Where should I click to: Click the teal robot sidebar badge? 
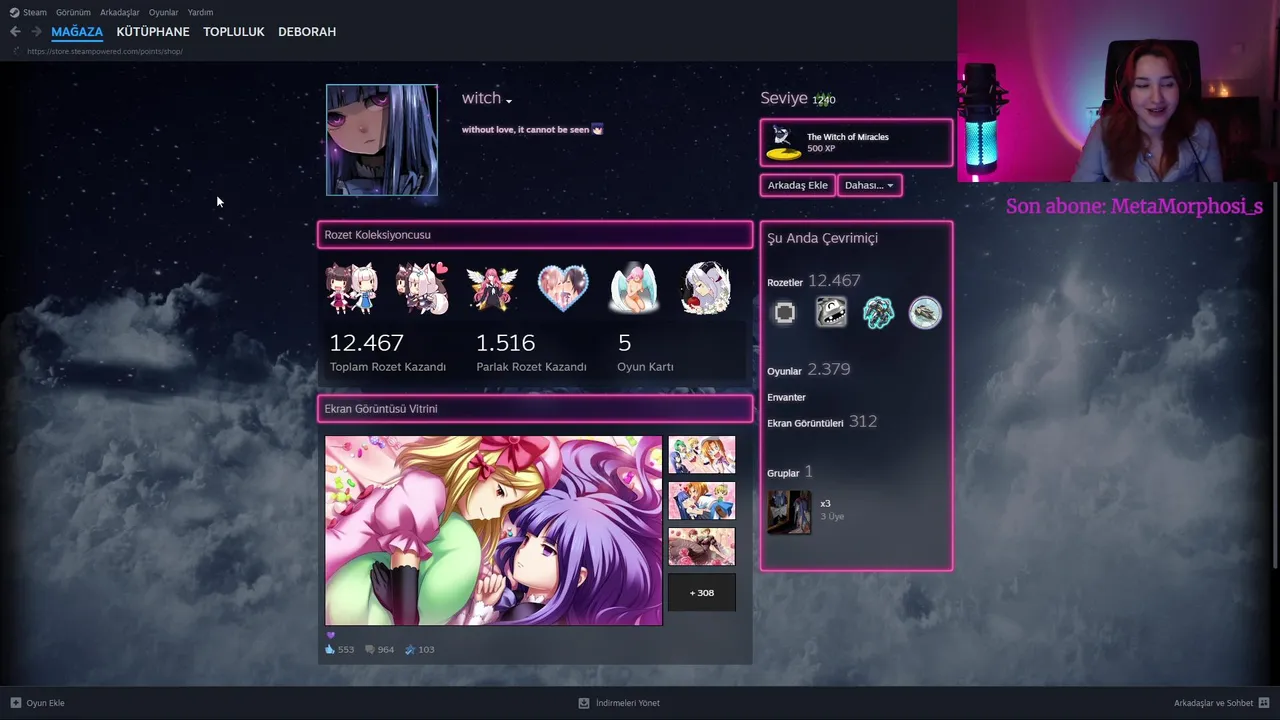(x=878, y=313)
